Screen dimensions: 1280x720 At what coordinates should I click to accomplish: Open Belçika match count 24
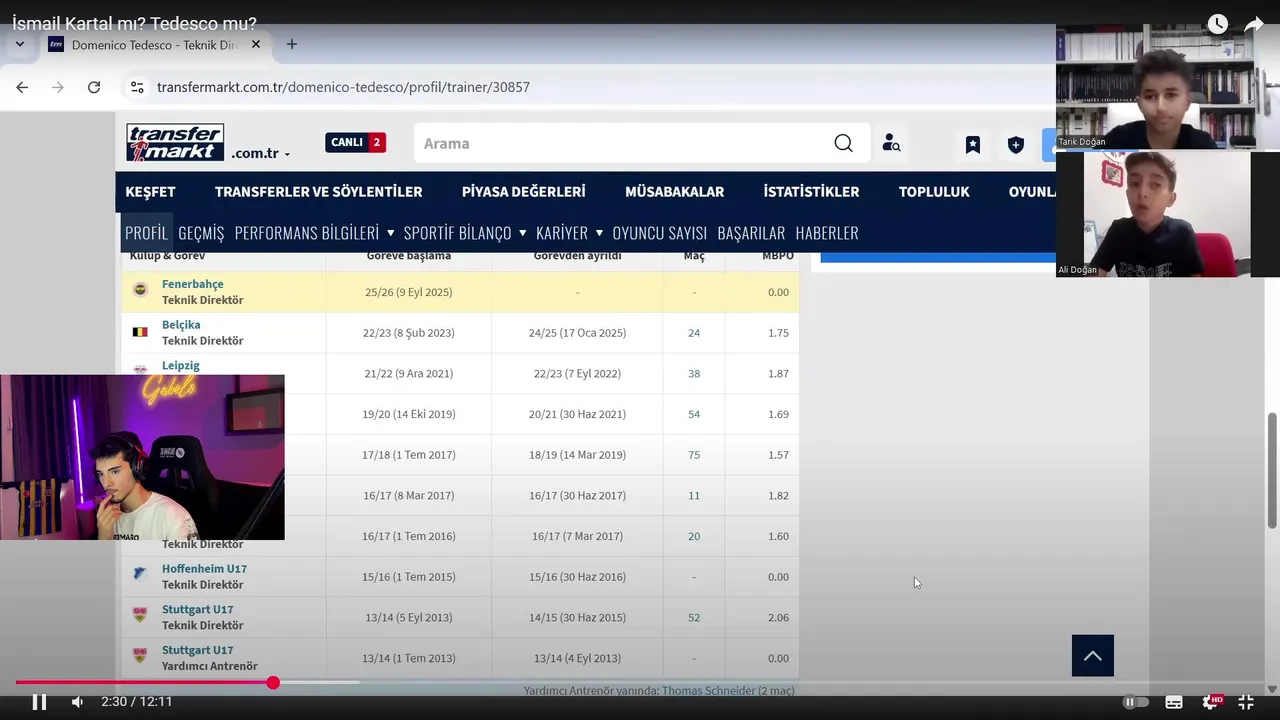(694, 333)
